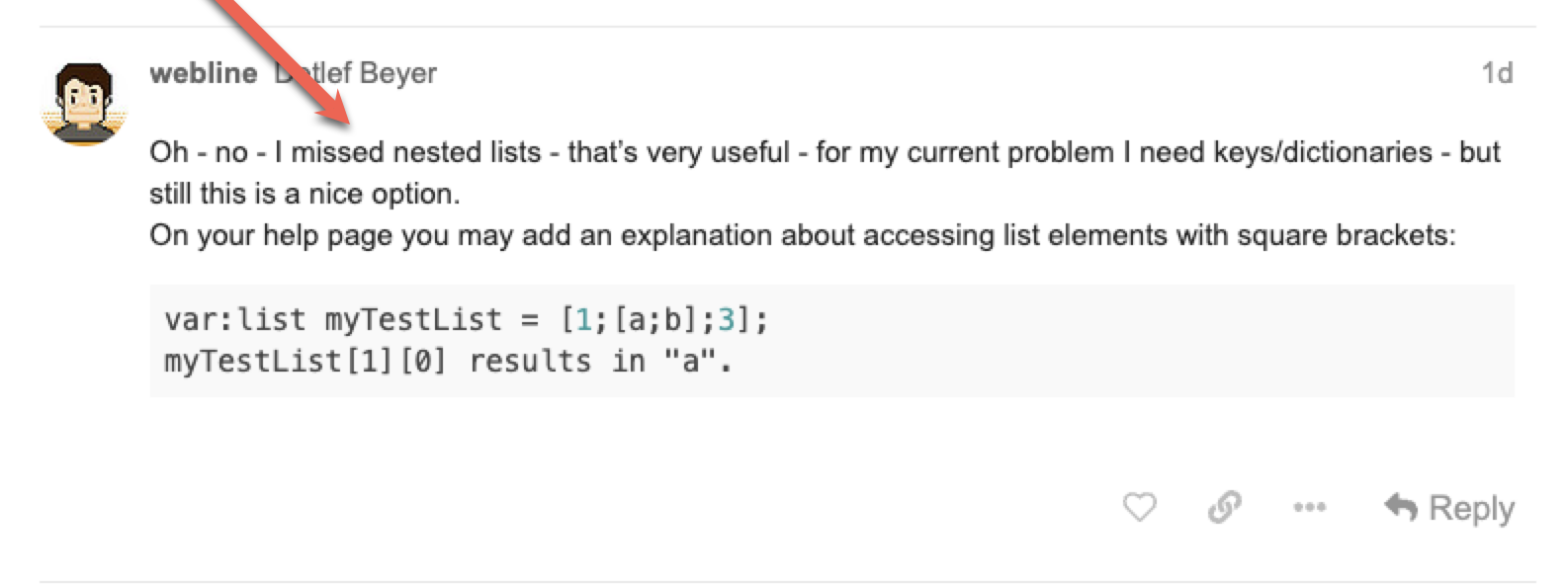The width and height of the screenshot is (1568, 587).
Task: Click the teal number 3 in code
Action: 727,319
